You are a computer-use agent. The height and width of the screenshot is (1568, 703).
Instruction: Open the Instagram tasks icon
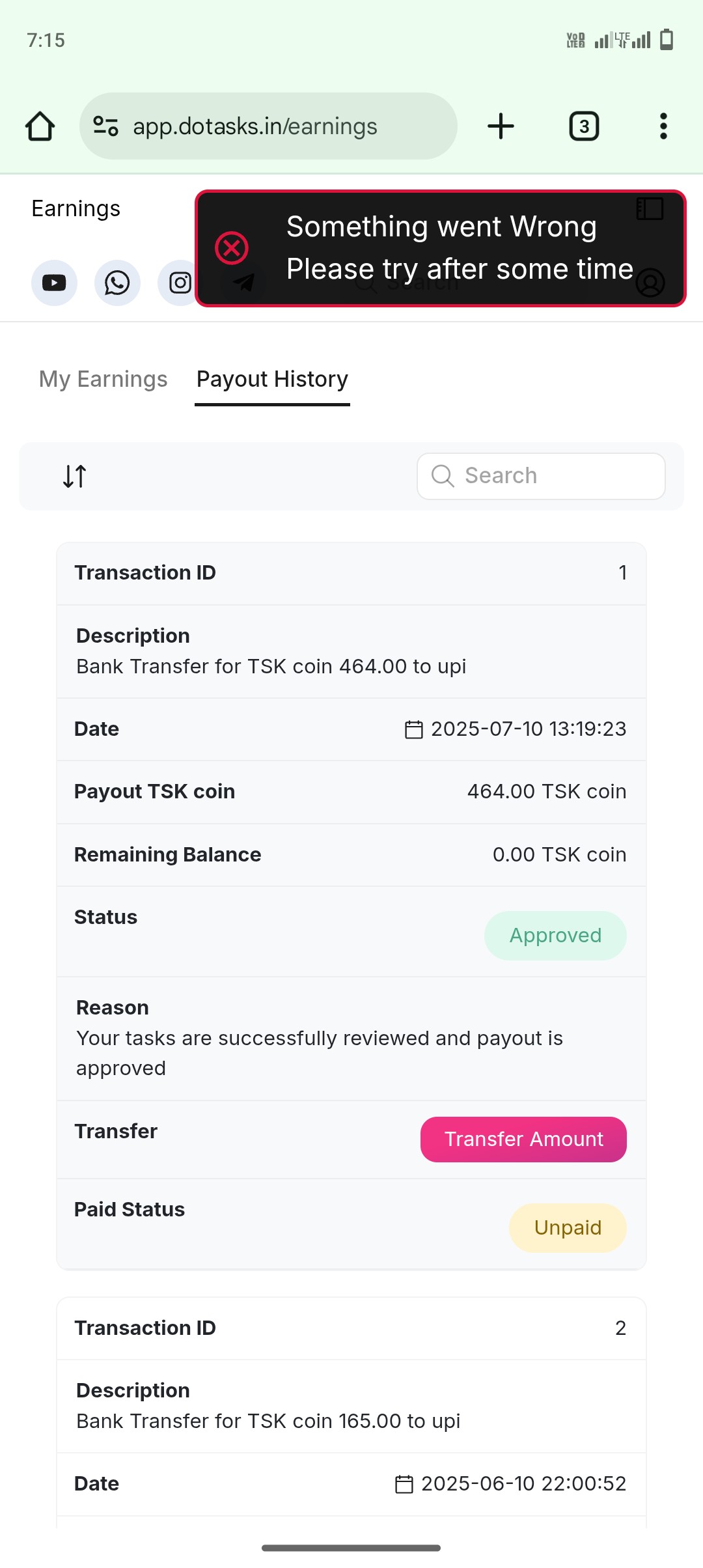tap(179, 283)
